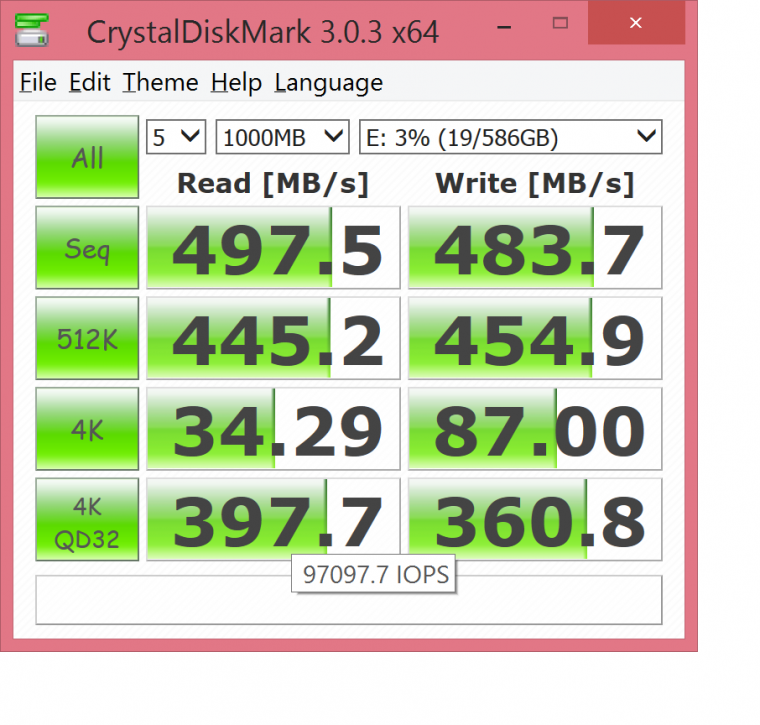Maximize the CrystalDiskMark window
The image size is (760, 725).
click(x=560, y=23)
